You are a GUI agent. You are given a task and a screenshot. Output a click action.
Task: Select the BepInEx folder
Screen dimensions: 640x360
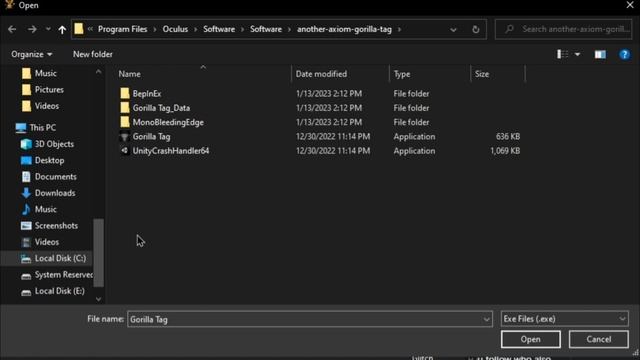(x=147, y=93)
